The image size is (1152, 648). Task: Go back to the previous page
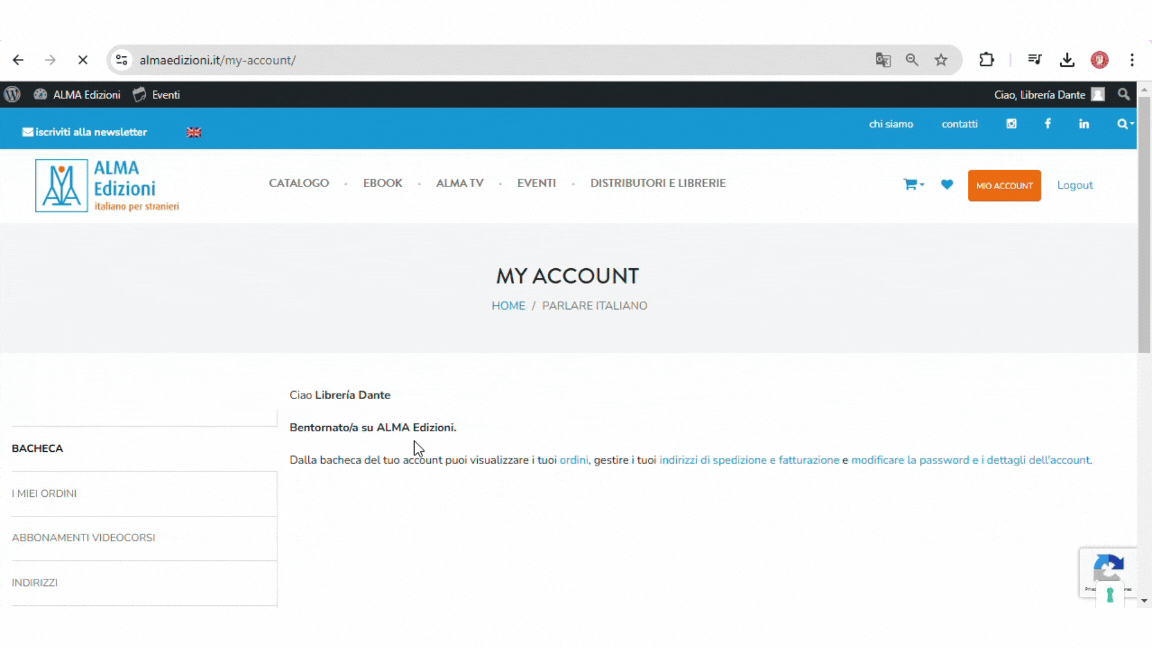tap(18, 60)
